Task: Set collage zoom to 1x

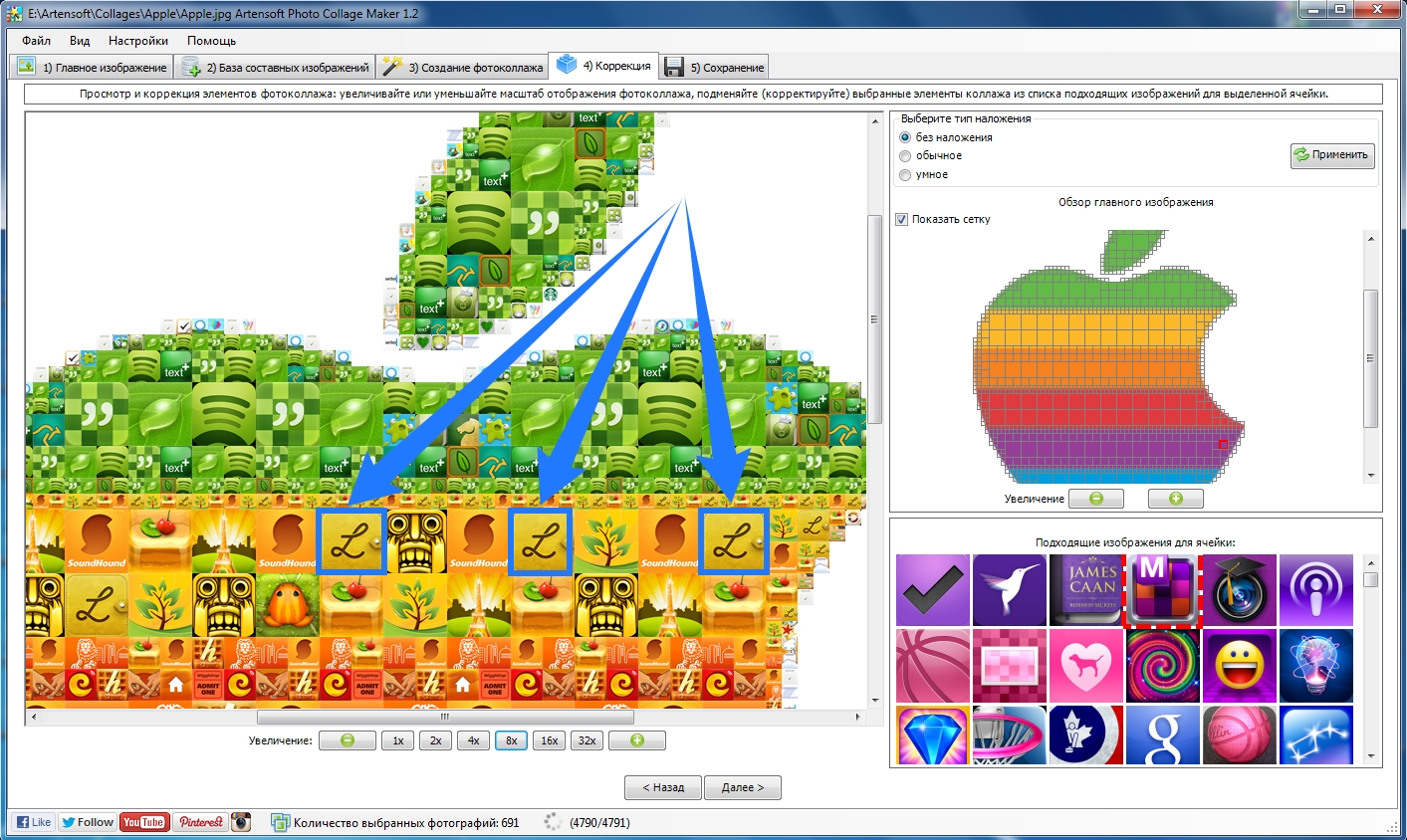Action: pos(397,740)
